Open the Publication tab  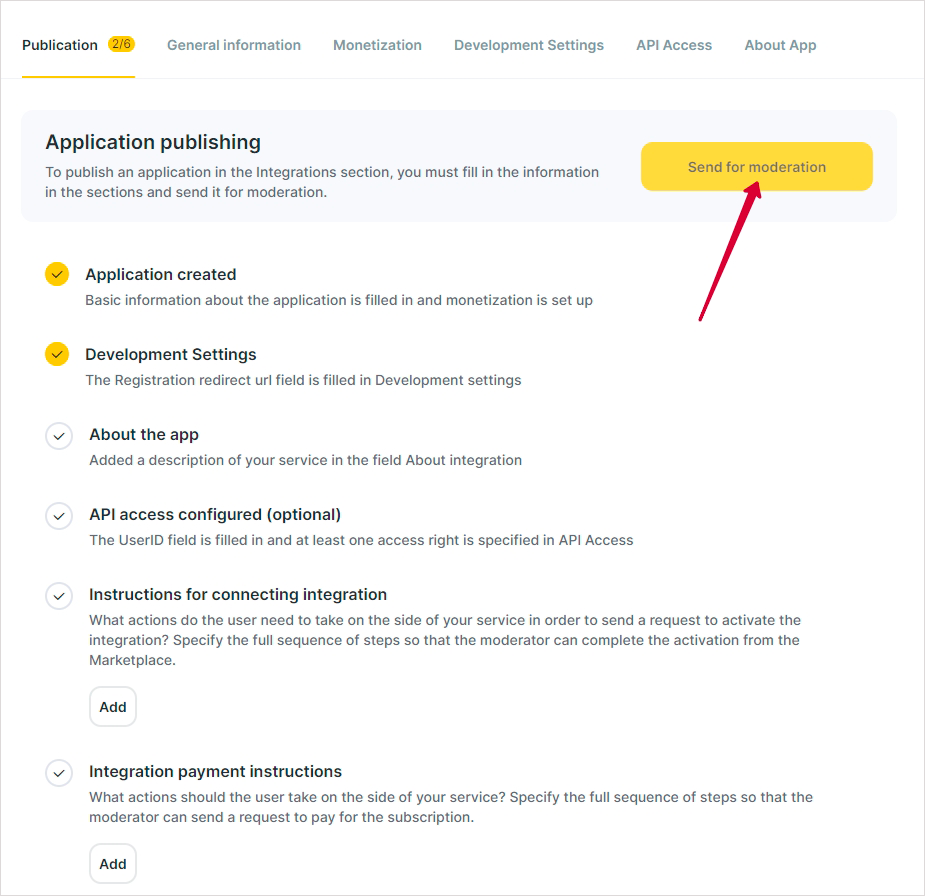60,45
